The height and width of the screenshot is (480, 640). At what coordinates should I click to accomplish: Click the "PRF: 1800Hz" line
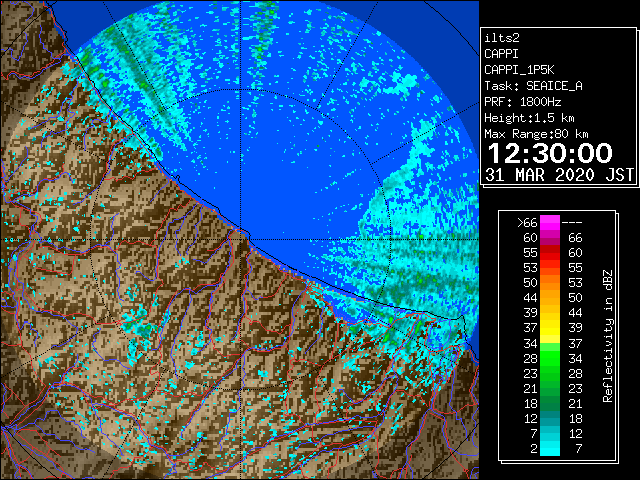522,102
